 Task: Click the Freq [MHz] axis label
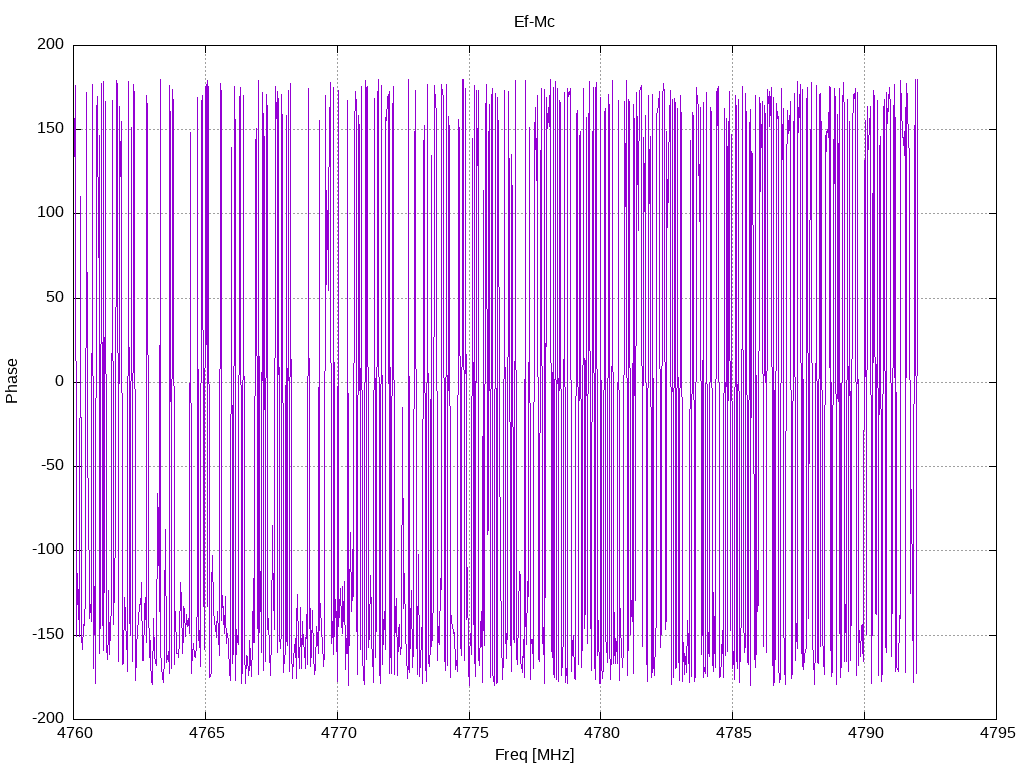(x=534, y=755)
